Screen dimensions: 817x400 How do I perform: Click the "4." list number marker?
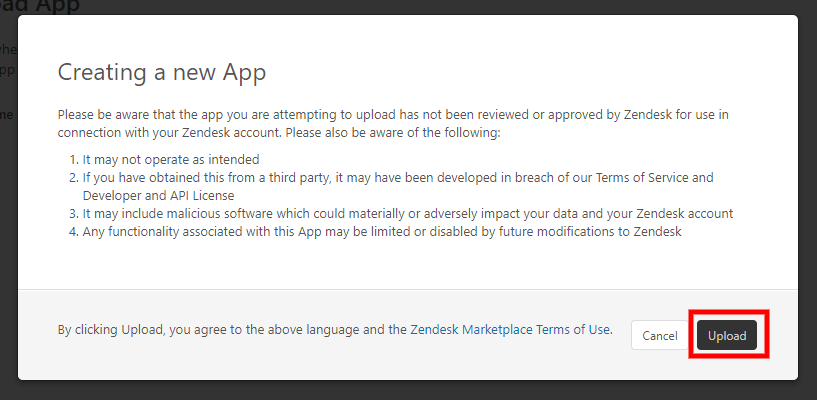[74, 231]
